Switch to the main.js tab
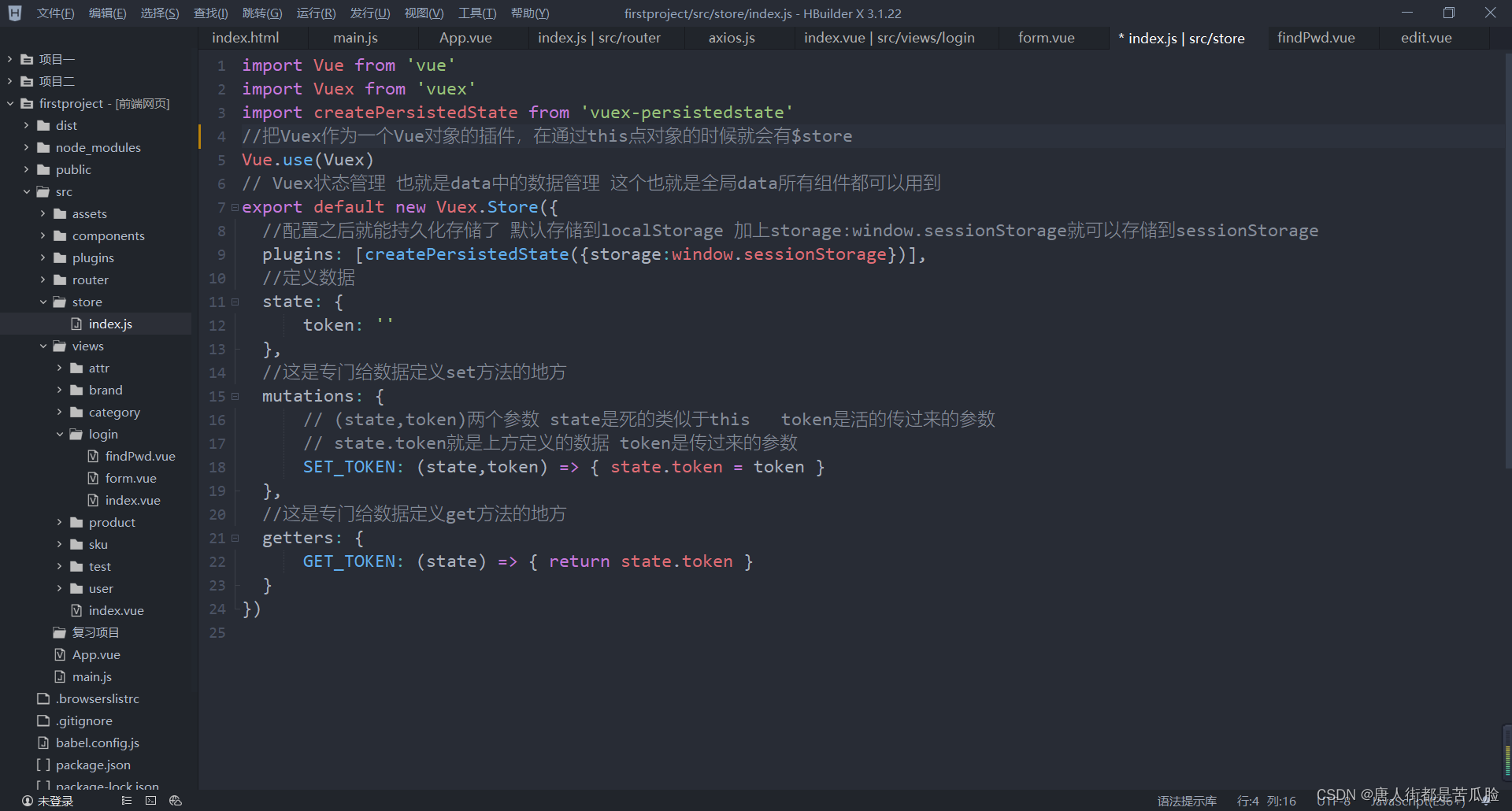 355,38
